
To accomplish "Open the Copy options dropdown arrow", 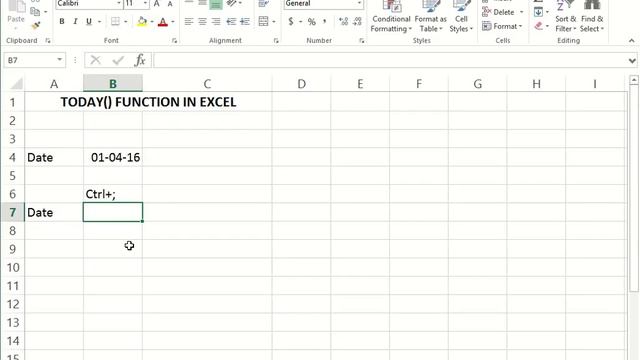I will pyautogui.click(x=45, y=12).
